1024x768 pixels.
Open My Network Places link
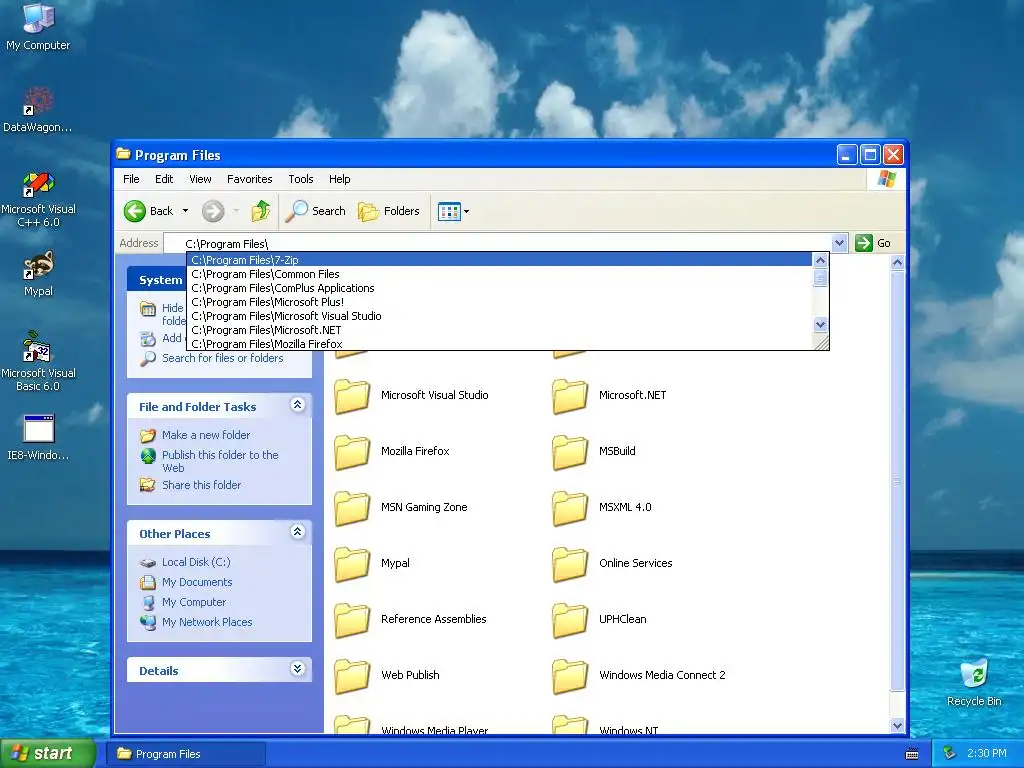[x=207, y=622]
